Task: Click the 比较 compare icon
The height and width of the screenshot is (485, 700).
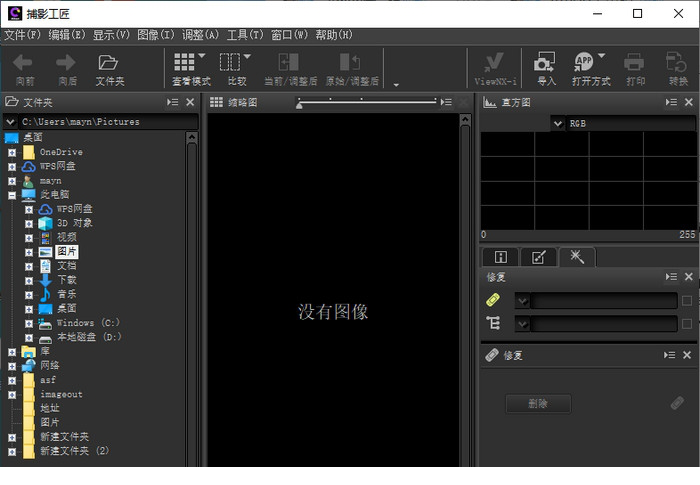Action: click(231, 63)
